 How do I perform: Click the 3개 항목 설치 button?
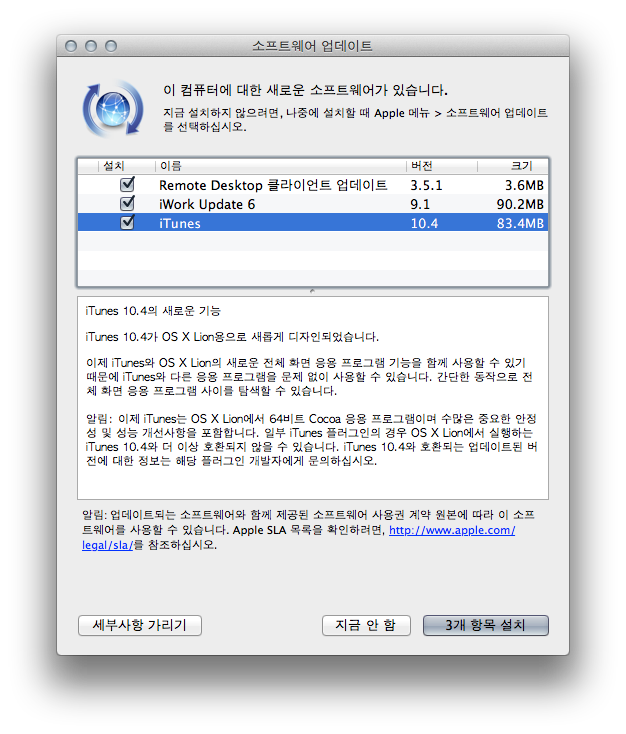coord(486,625)
